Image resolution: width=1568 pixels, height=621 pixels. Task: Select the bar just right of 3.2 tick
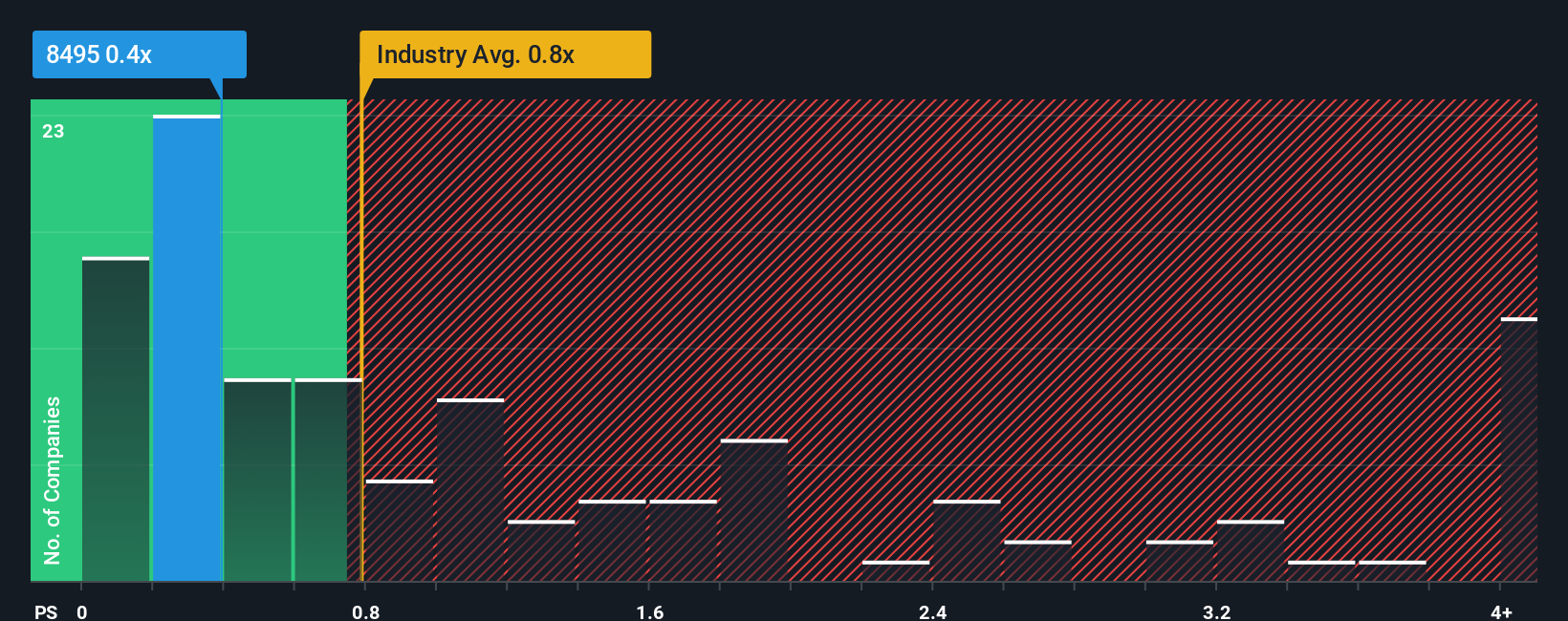click(1251, 550)
